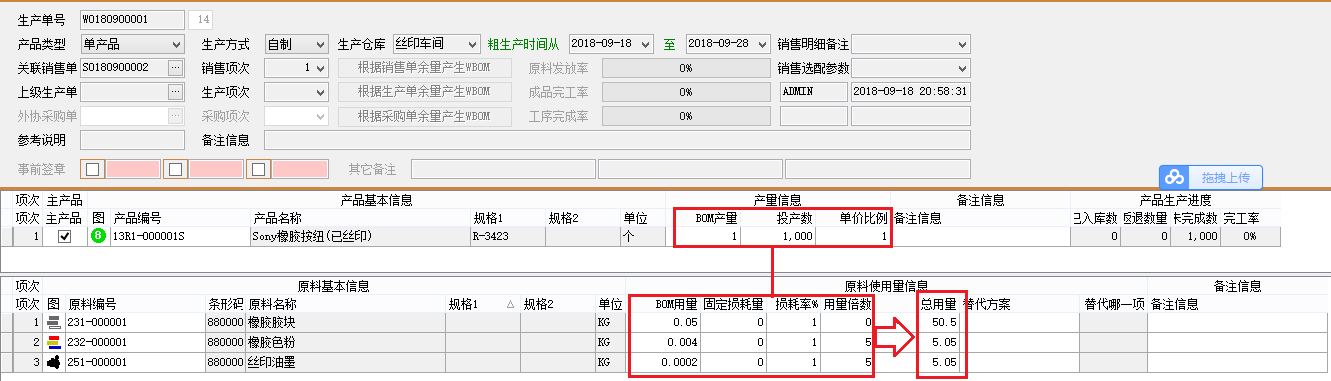The height and width of the screenshot is (381, 1331).
Task: Click the image icon of material 231-000001
Action: [x=54, y=322]
